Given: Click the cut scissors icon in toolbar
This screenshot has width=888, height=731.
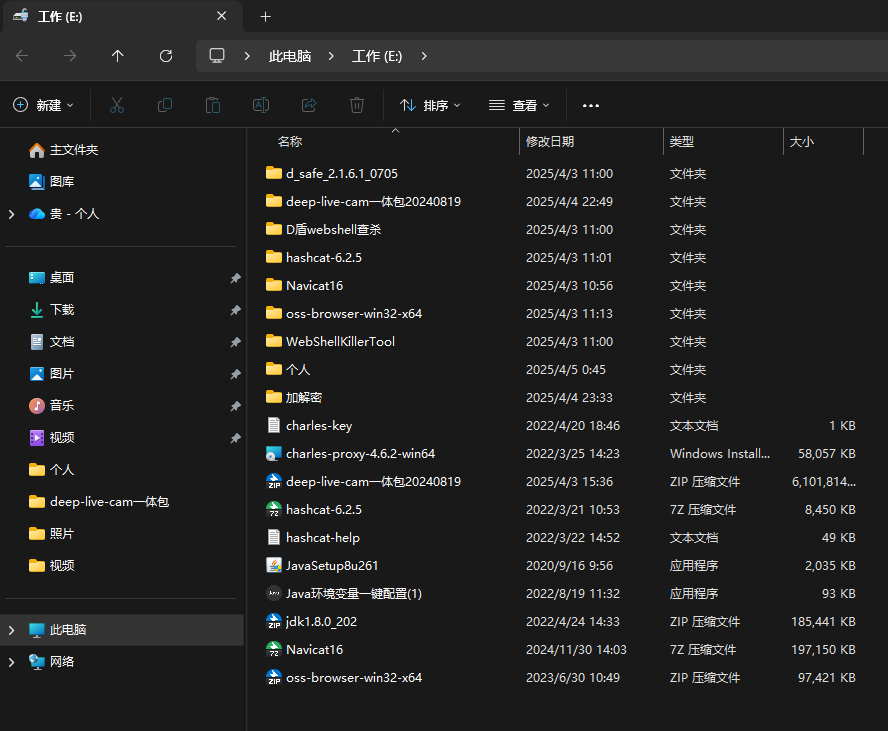Looking at the screenshot, I should point(116,105).
